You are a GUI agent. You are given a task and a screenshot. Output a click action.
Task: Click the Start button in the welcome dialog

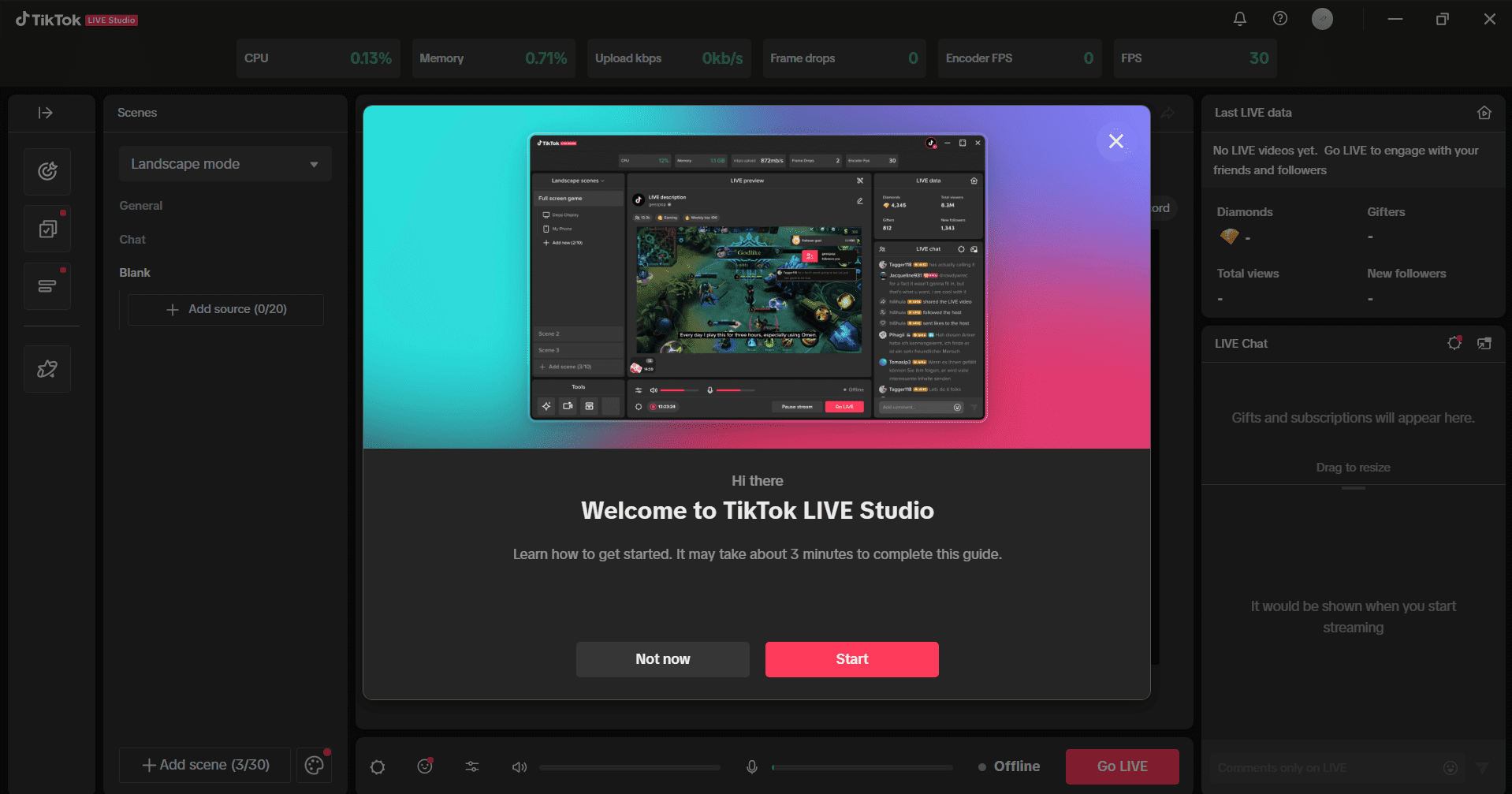[851, 659]
